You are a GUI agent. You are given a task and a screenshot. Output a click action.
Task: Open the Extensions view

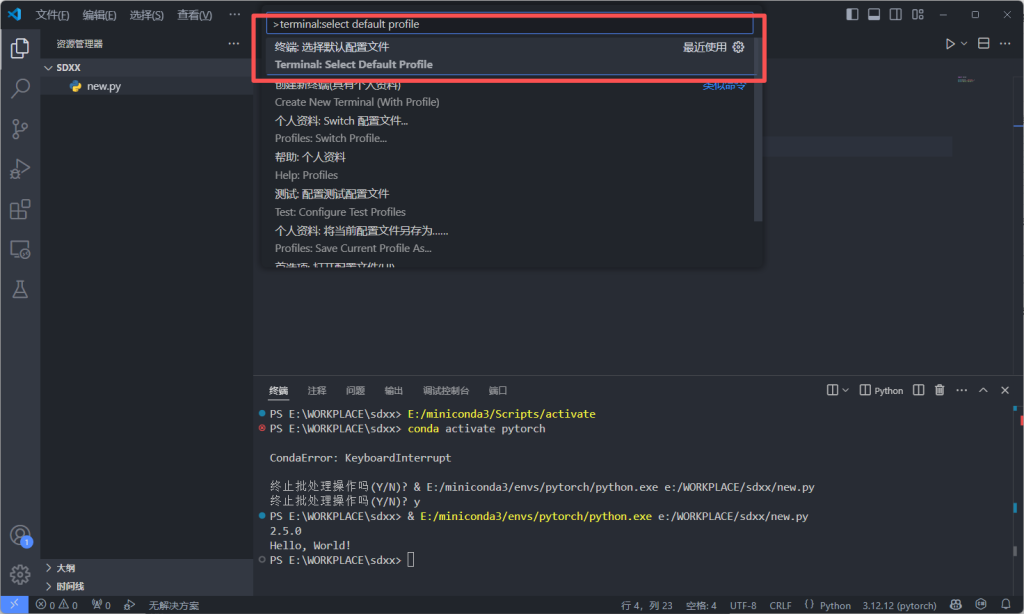tap(20, 209)
